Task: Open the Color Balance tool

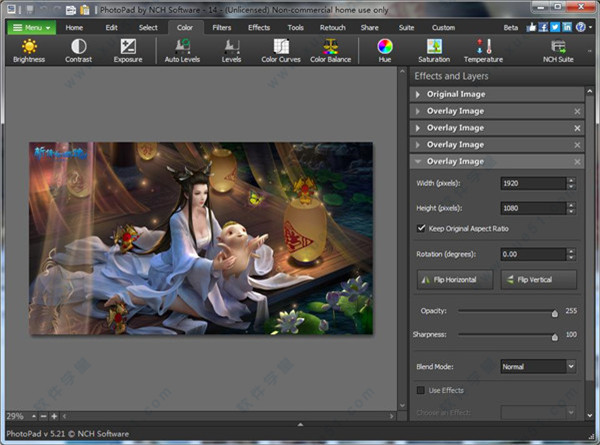Action: [x=331, y=51]
